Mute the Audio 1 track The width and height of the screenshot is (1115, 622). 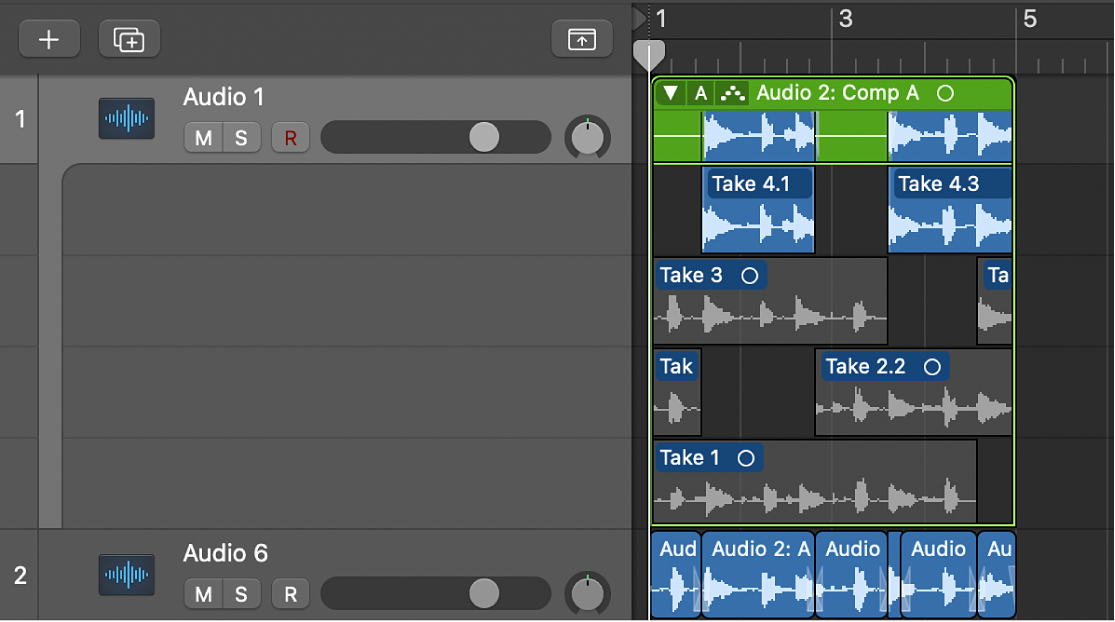(203, 137)
